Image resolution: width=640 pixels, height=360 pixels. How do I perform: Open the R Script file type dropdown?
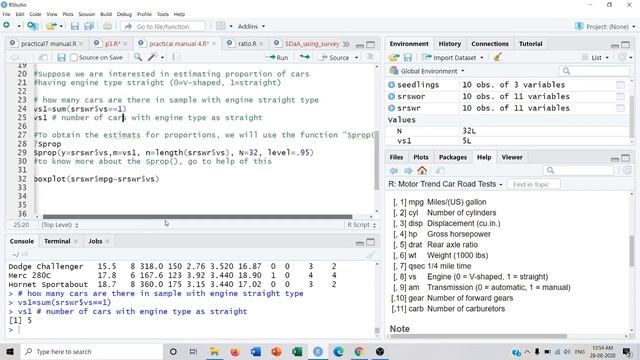click(x=362, y=225)
